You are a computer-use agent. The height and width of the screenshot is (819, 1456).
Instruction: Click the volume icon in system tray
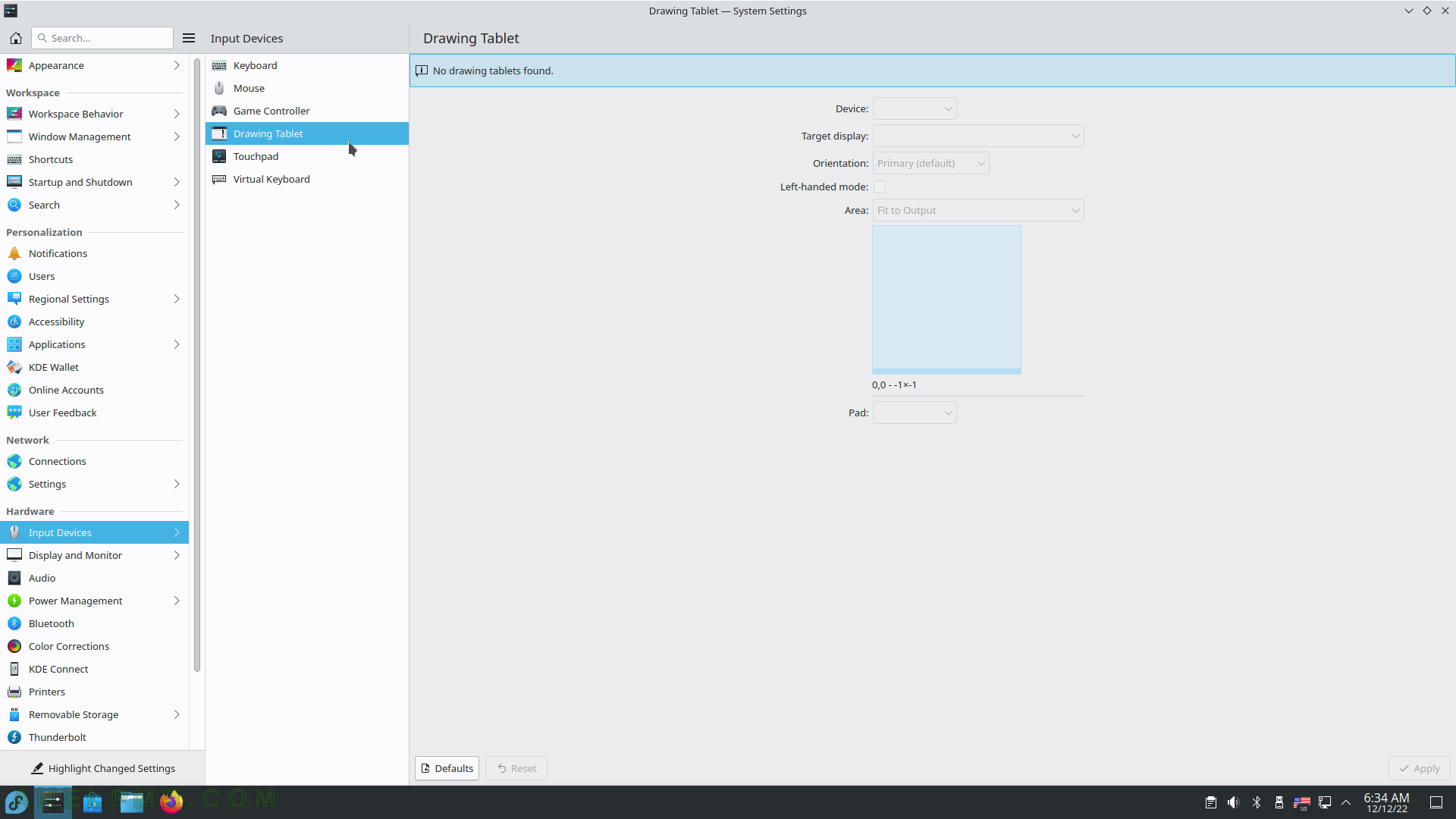1233,802
